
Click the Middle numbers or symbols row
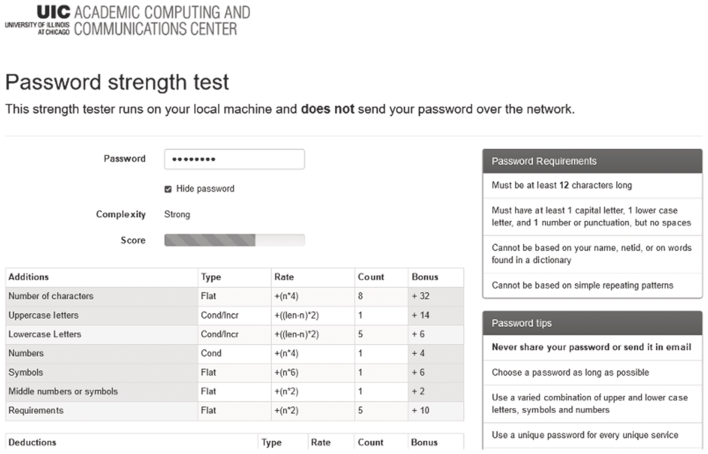coord(234,391)
